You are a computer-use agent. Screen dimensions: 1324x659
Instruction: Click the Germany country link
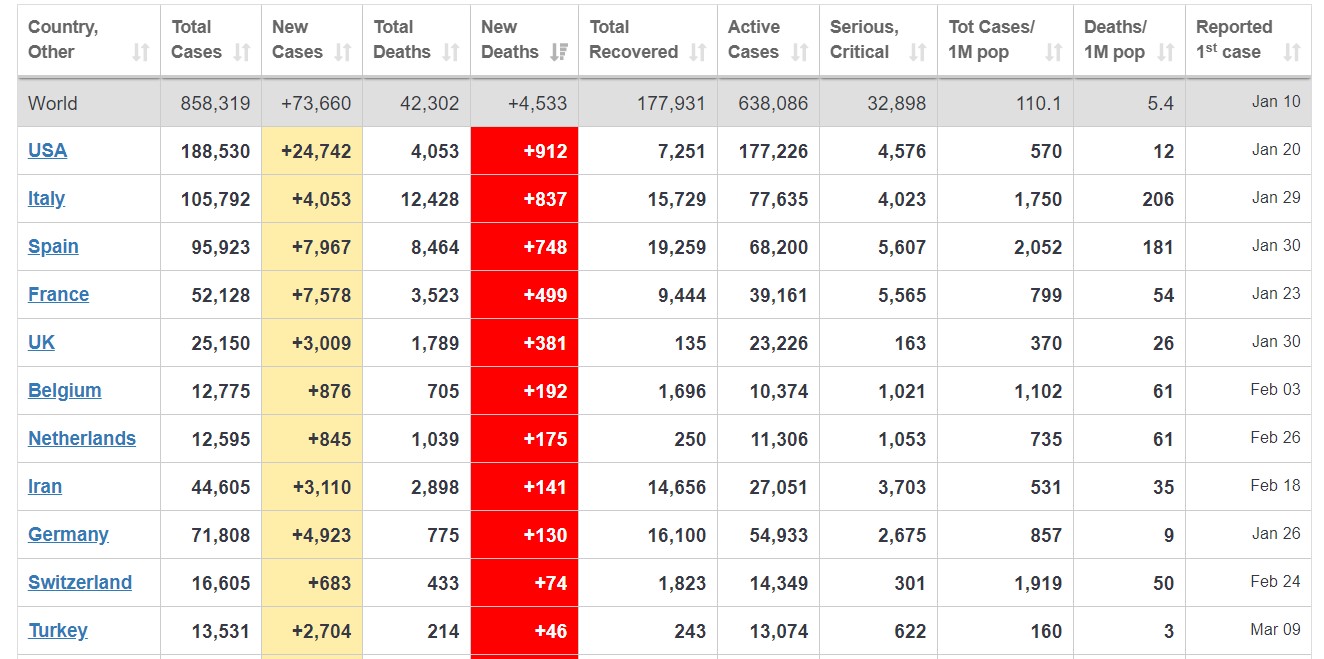68,535
